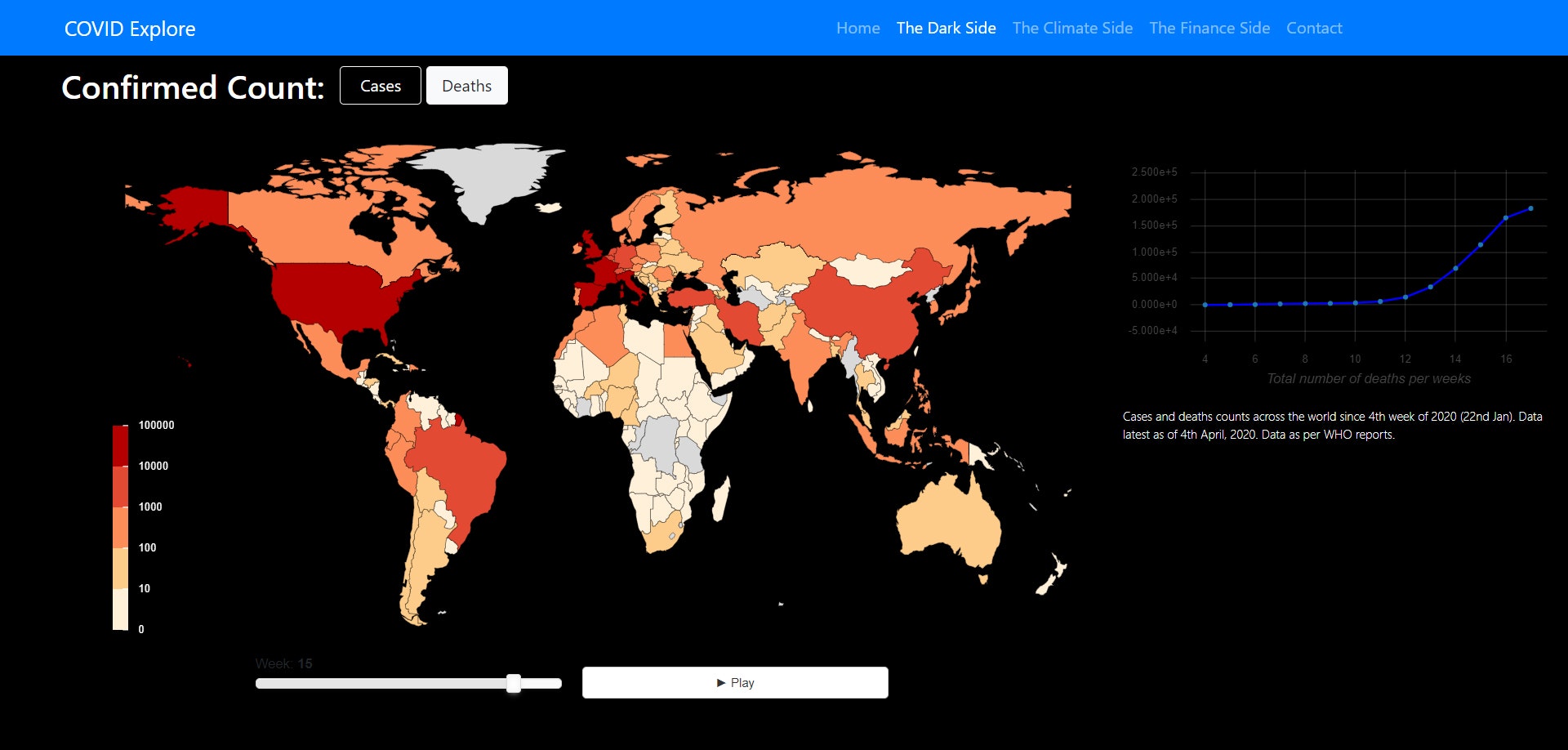The height and width of the screenshot is (750, 1568).
Task: Click the legend swatch between 0 and 10
Action: 120,609
